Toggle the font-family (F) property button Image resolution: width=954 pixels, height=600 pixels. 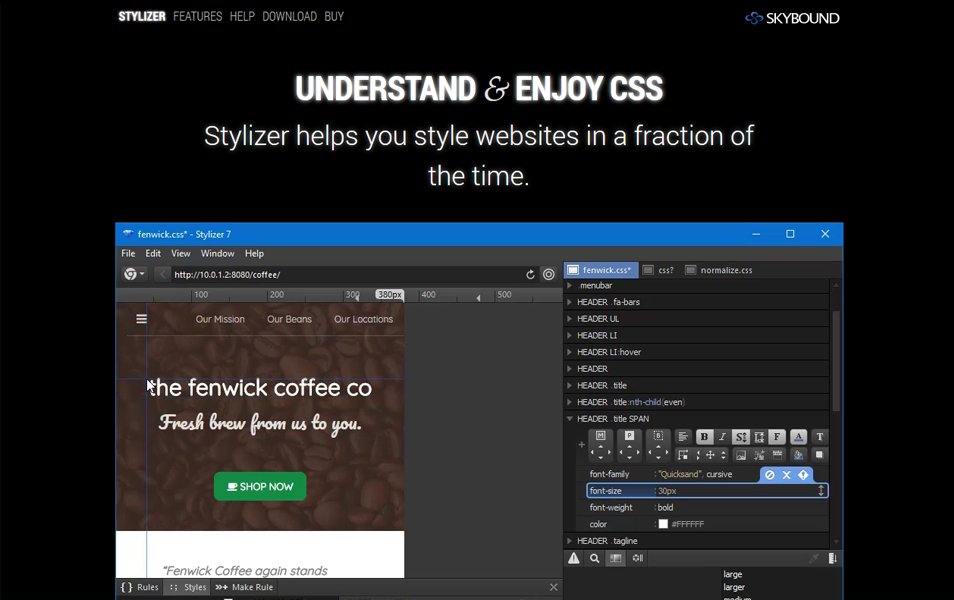(x=777, y=437)
